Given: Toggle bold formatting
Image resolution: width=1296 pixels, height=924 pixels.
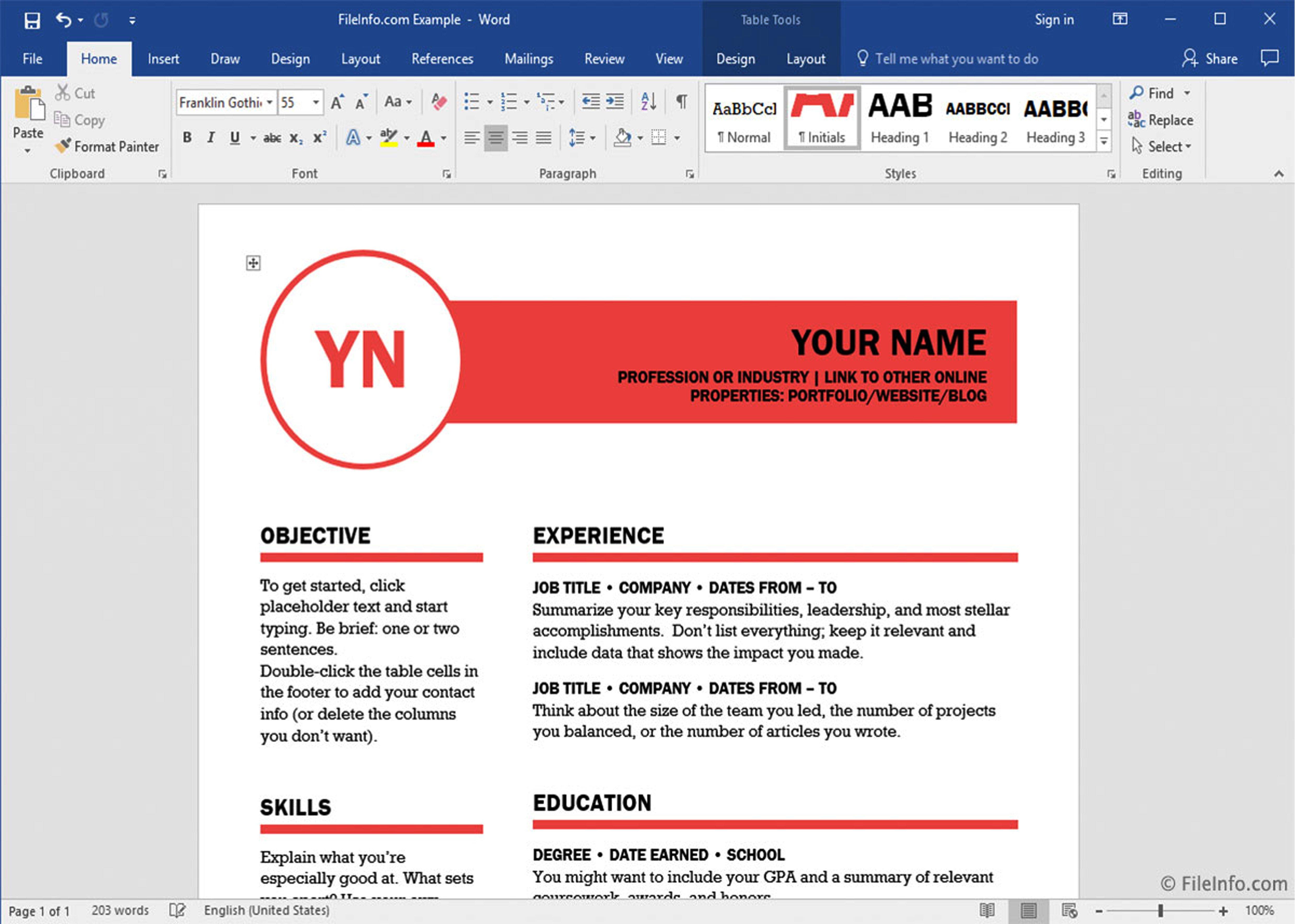Looking at the screenshot, I should (187, 137).
